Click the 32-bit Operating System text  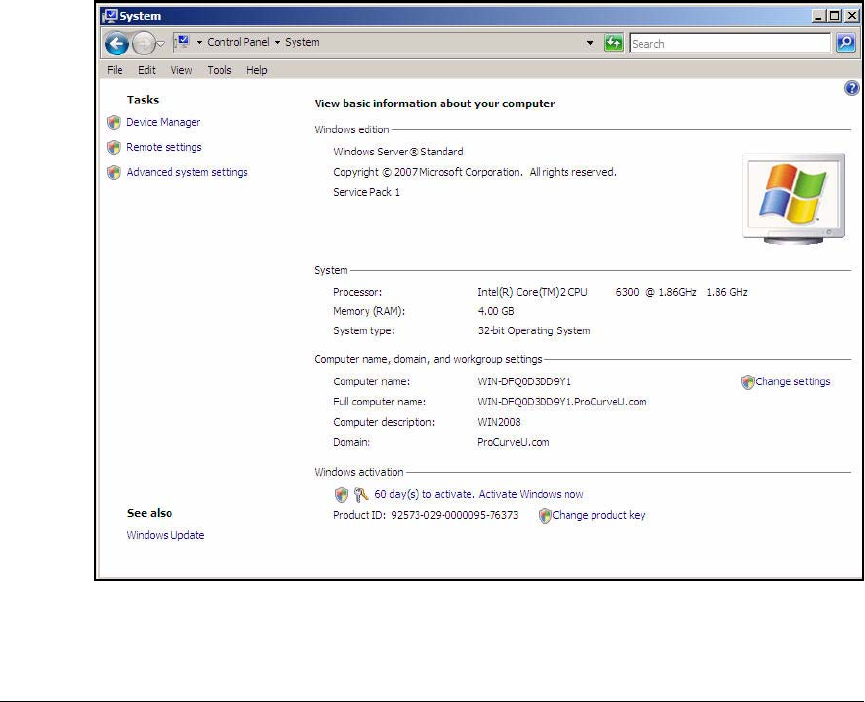click(533, 331)
